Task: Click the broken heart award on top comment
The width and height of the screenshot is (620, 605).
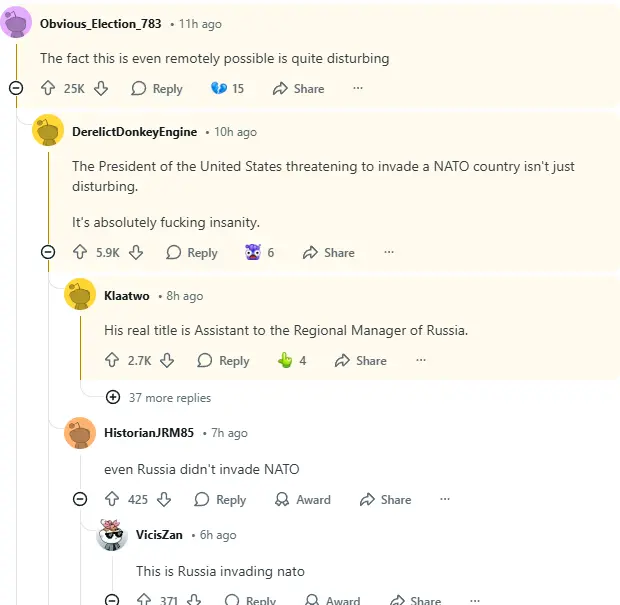Action: pos(219,88)
